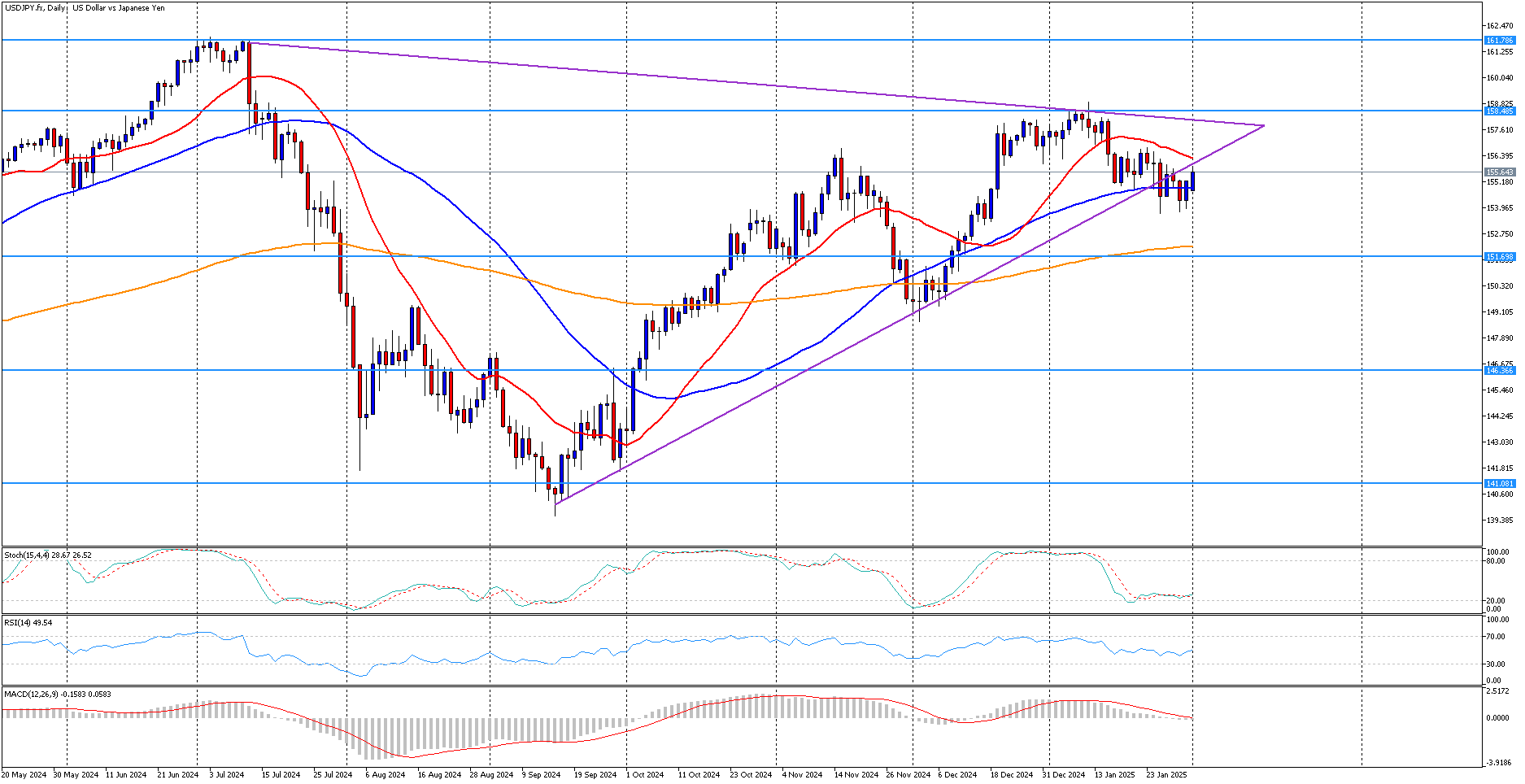The width and height of the screenshot is (1525, 784).
Task: Click the 1 Oct 2024 date label
Action: coord(645,774)
